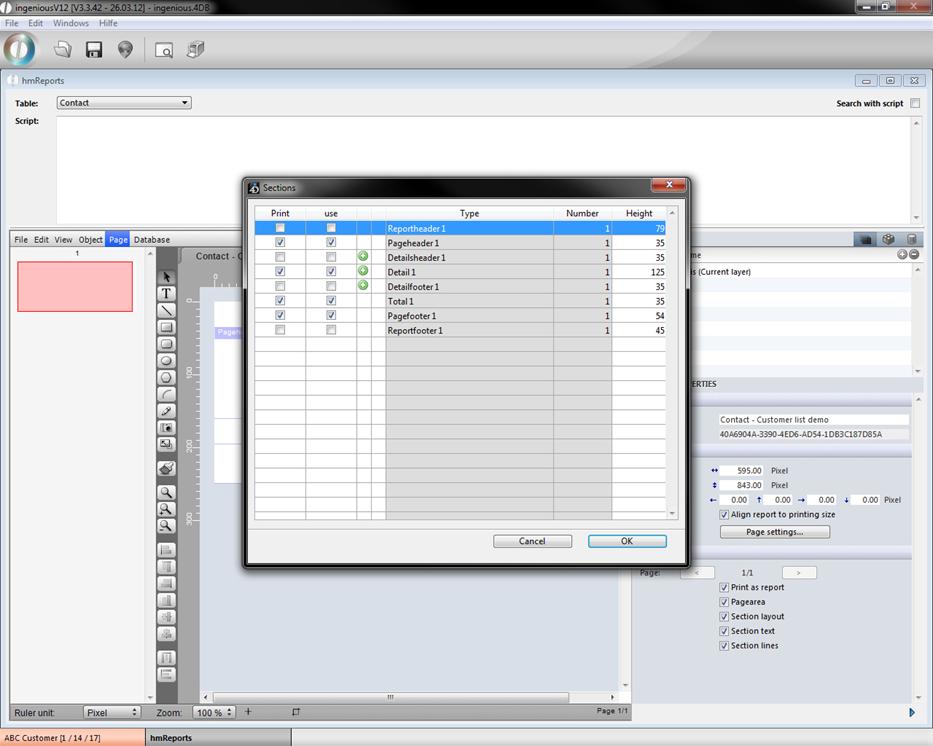Image resolution: width=933 pixels, height=746 pixels.
Task: Select the Text tool in the tool palette
Action: (x=166, y=294)
